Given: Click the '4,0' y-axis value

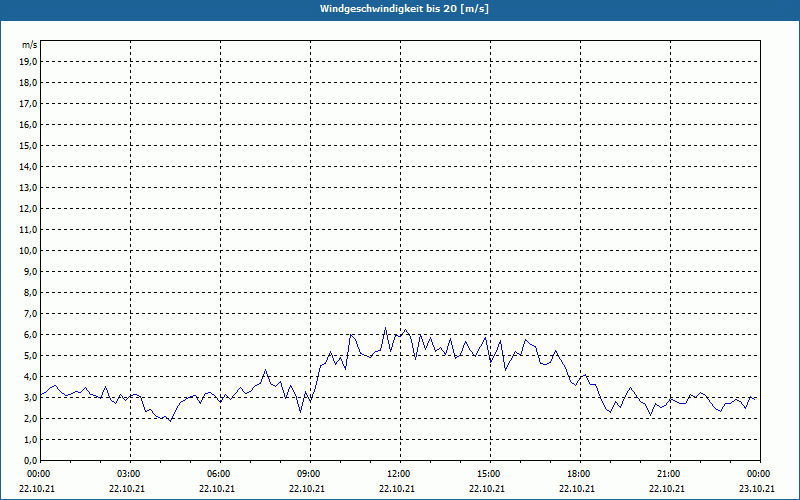Looking at the screenshot, I should pos(30,377).
